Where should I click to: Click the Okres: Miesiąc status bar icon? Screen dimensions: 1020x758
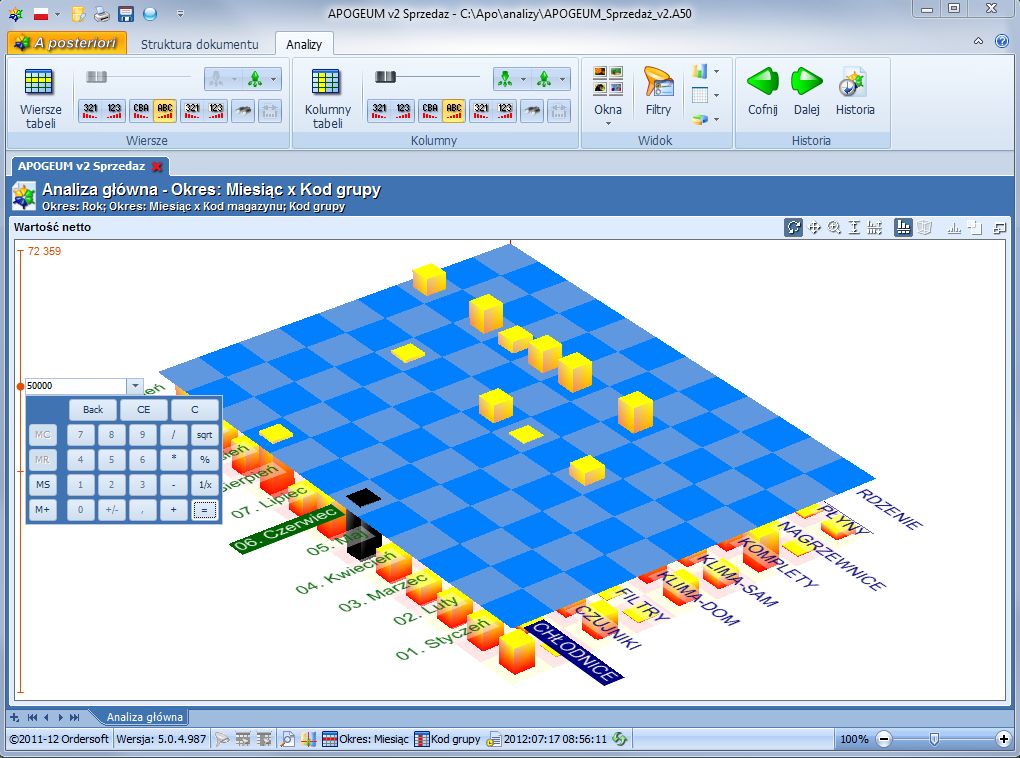[330, 738]
